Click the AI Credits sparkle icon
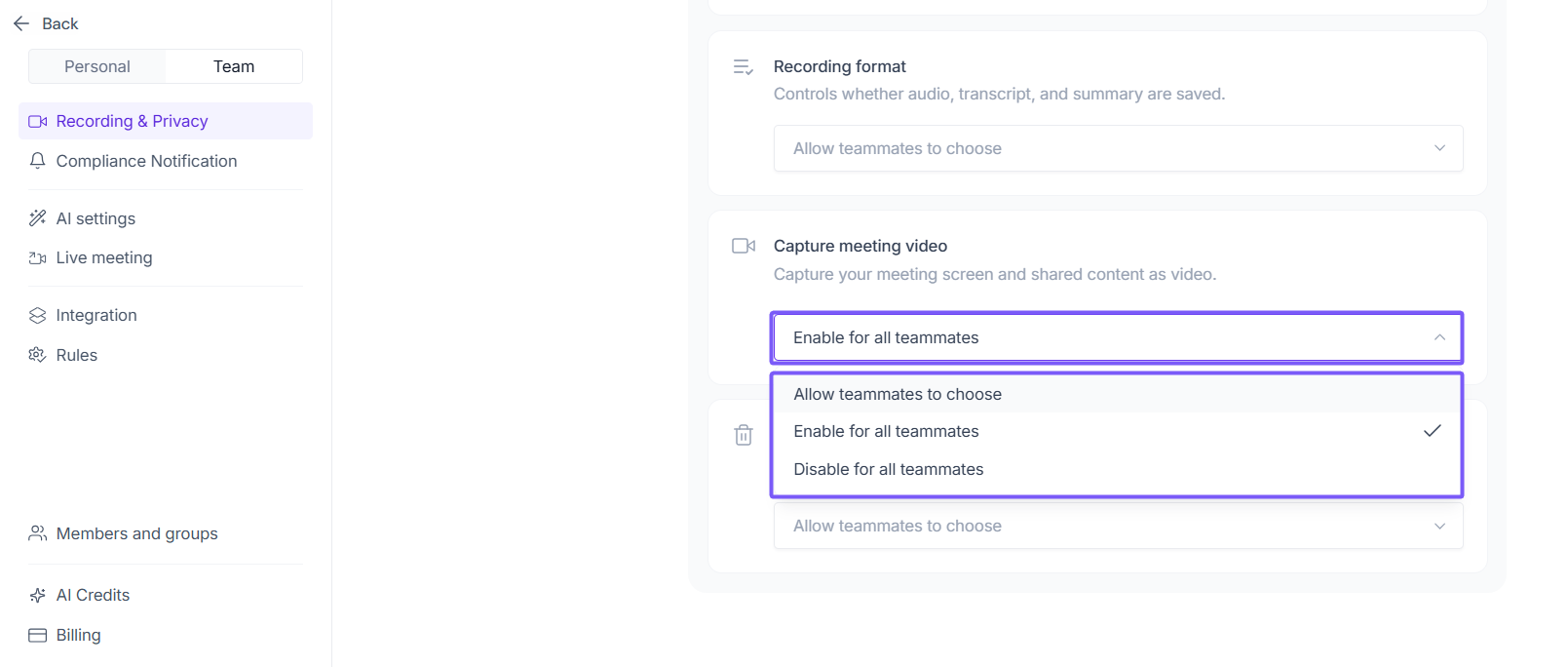 click(x=38, y=595)
